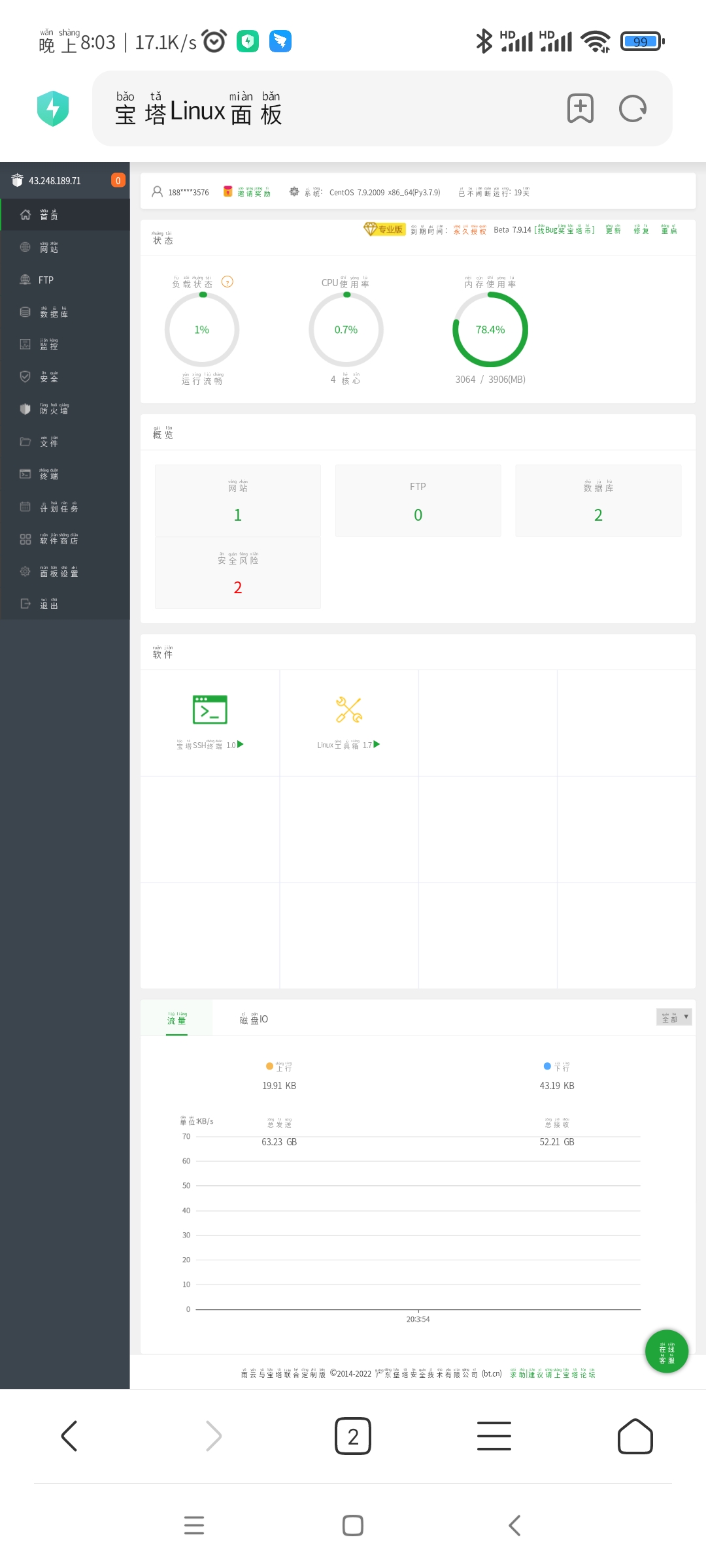This screenshot has height=1568, width=706.
Task: Click the 在线客服 online support button
Action: (667, 1351)
